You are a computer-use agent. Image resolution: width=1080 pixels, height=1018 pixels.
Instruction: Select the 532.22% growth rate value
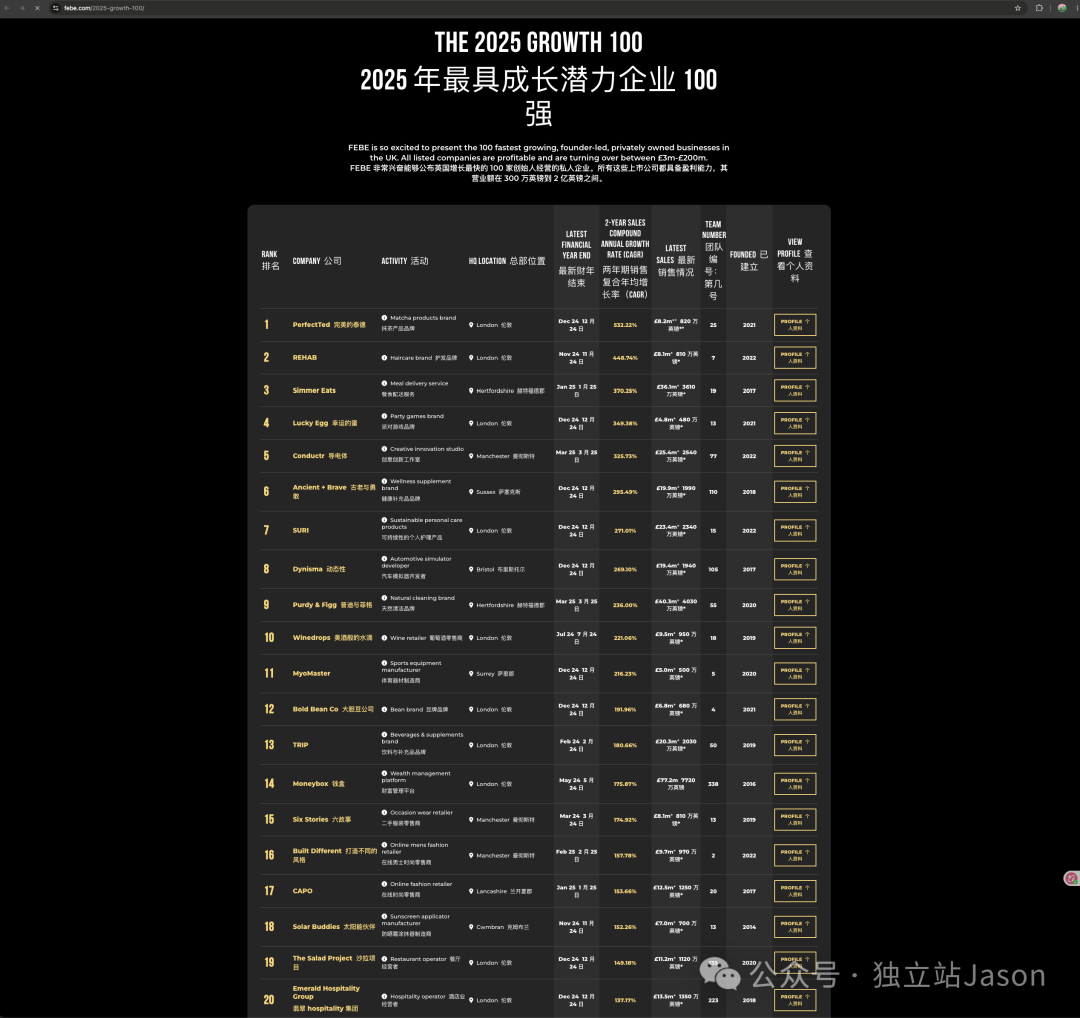coord(625,325)
